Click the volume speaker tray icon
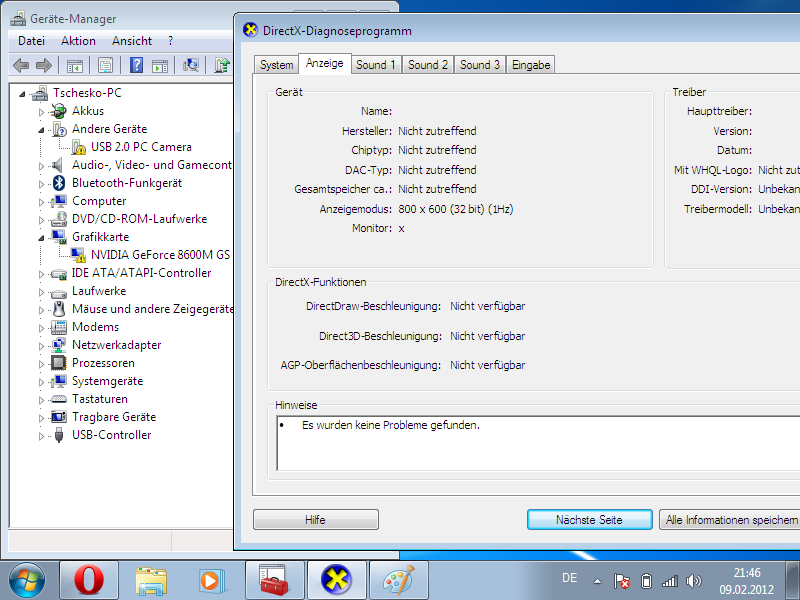 [693, 581]
